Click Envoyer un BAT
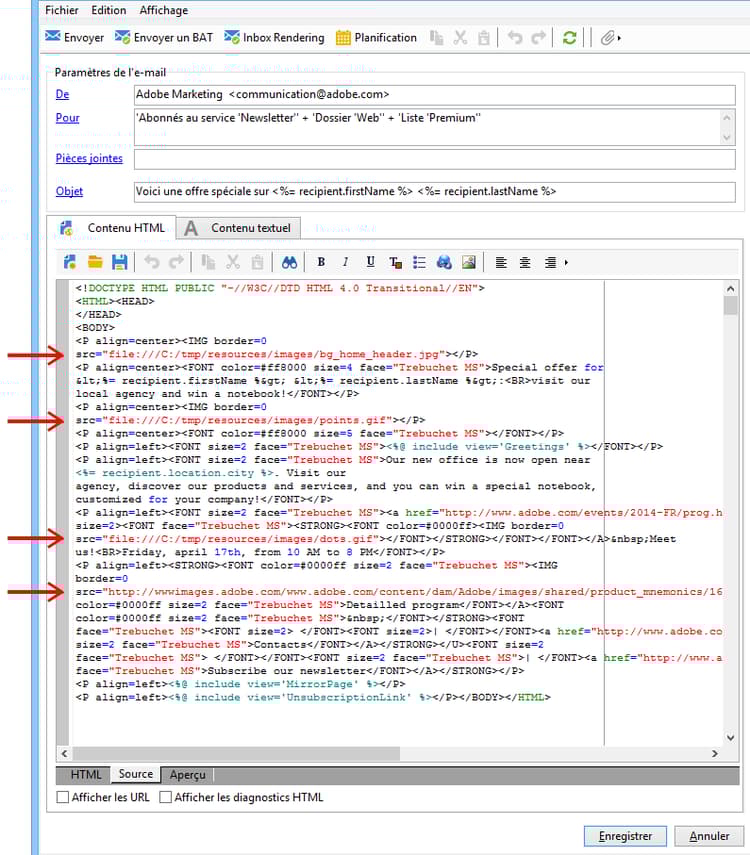Viewport: 750px width, 855px height. (x=164, y=38)
